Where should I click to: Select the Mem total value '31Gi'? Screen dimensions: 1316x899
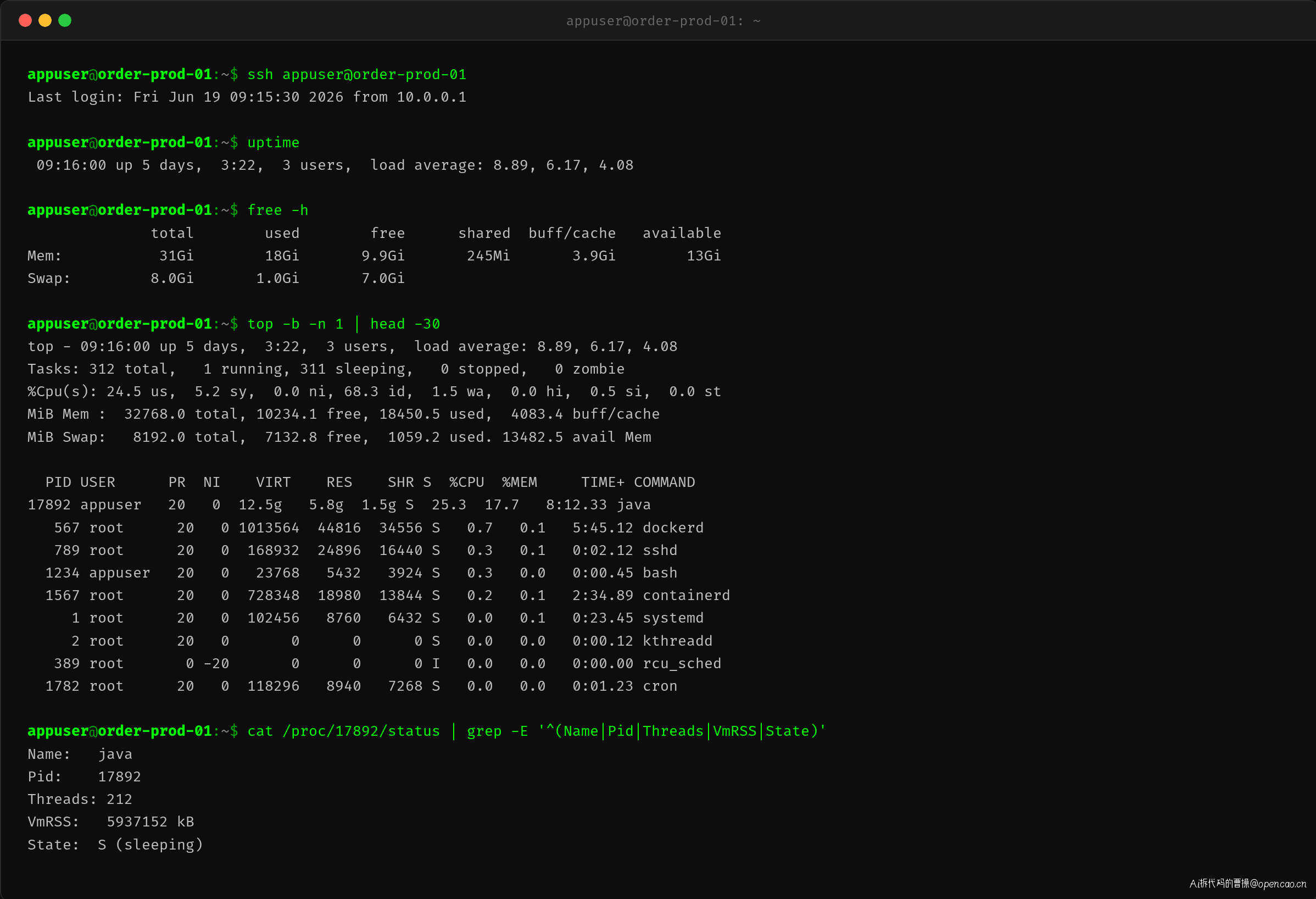[177, 256]
